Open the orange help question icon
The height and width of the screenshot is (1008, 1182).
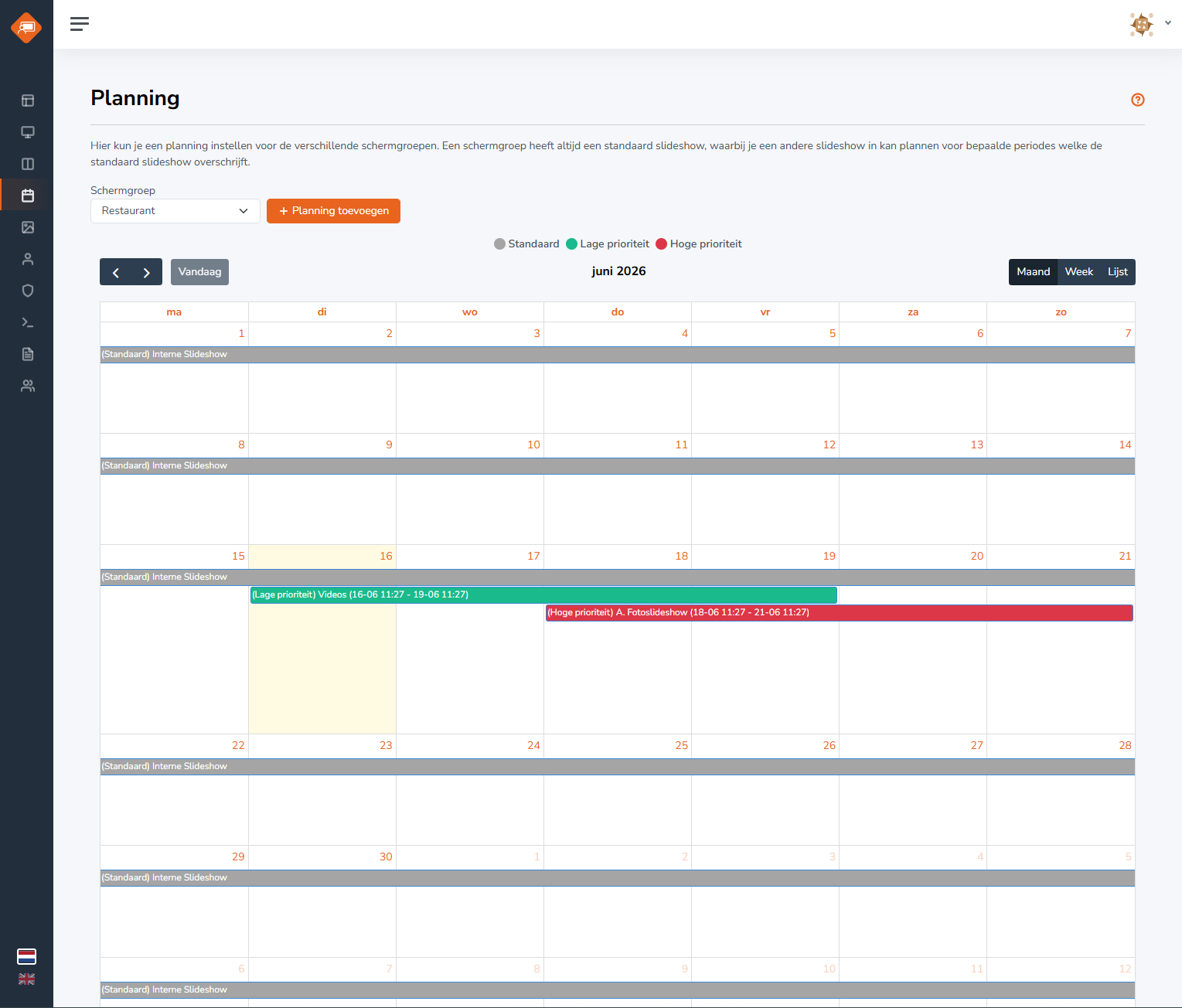tap(1138, 100)
